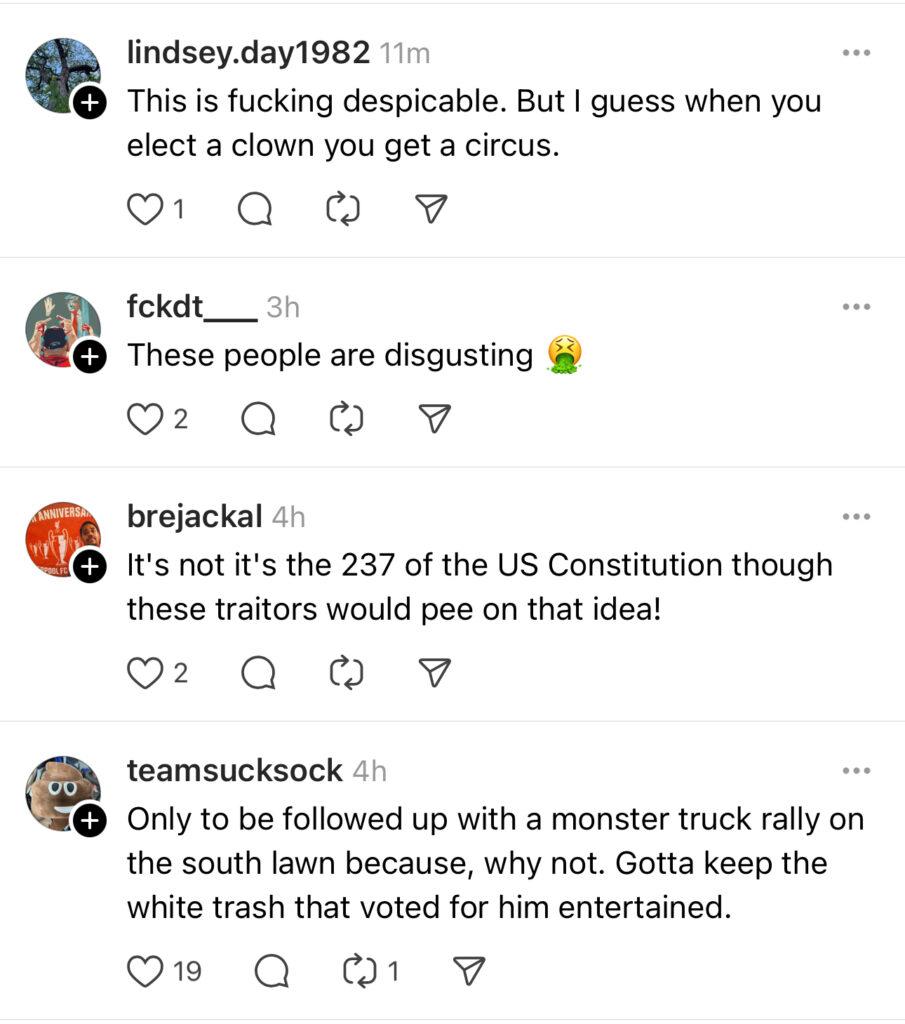Image resolution: width=905 pixels, height=1024 pixels.
Task: Repost lindsey.day1982's comment
Action: [x=344, y=209]
